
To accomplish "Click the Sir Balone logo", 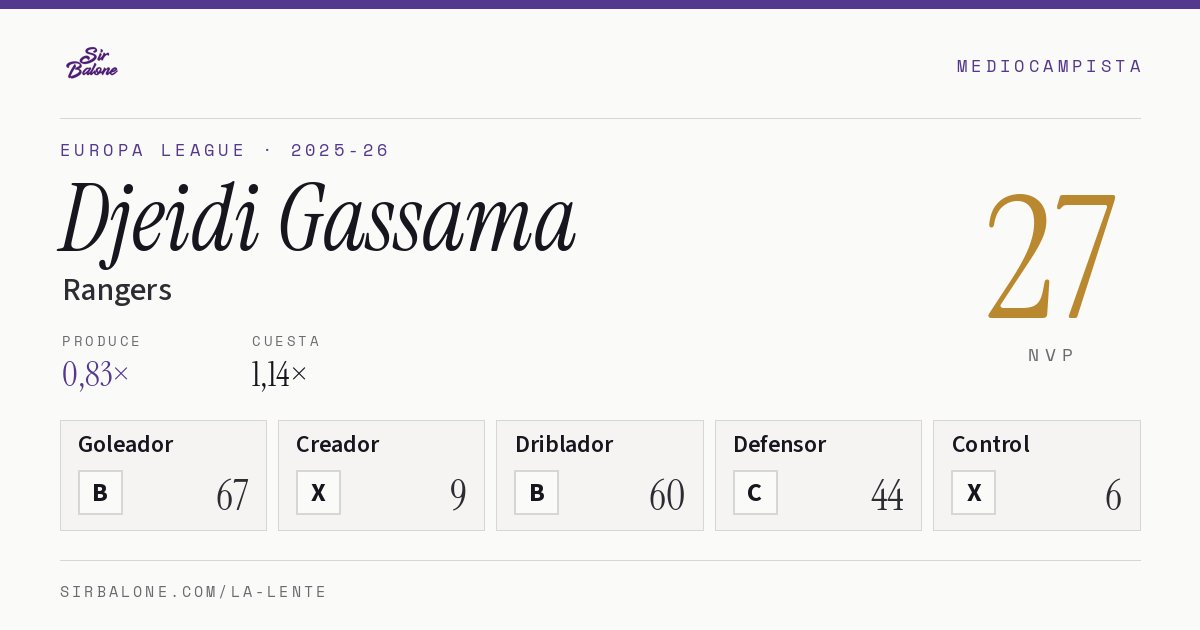I will pos(92,63).
